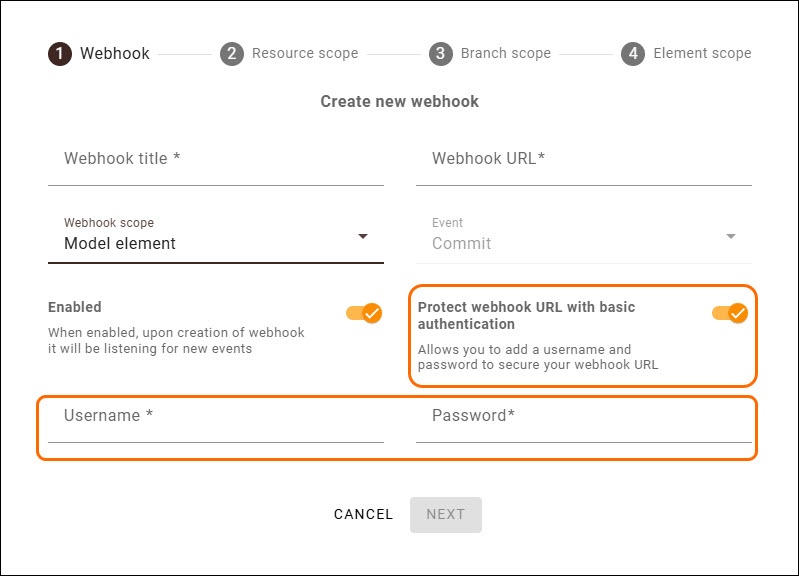The image size is (799, 576).
Task: Go to the Resource scope step
Action: click(x=304, y=53)
